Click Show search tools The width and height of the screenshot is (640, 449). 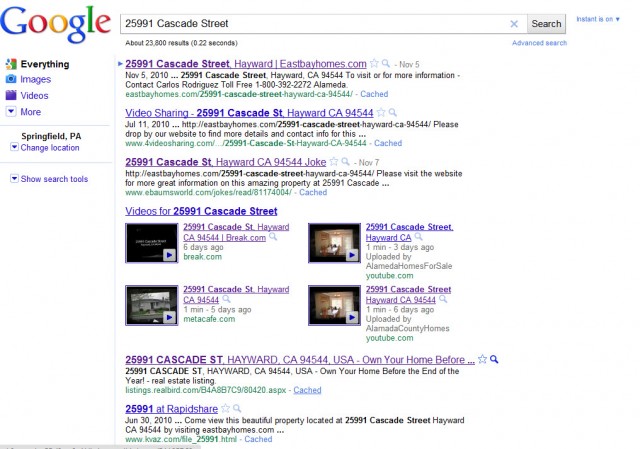pyautogui.click(x=54, y=179)
